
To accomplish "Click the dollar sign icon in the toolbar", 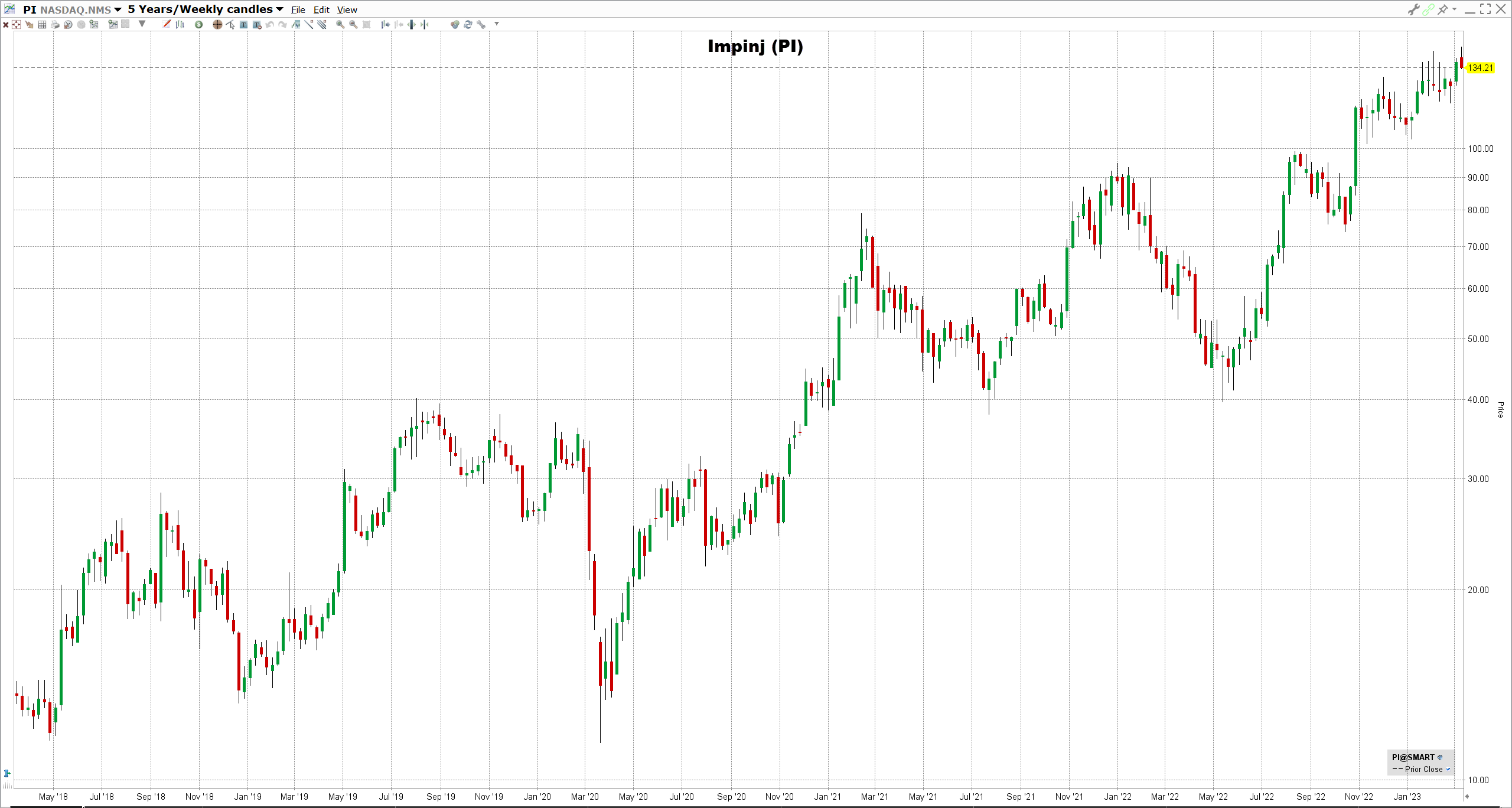I will (x=198, y=24).
